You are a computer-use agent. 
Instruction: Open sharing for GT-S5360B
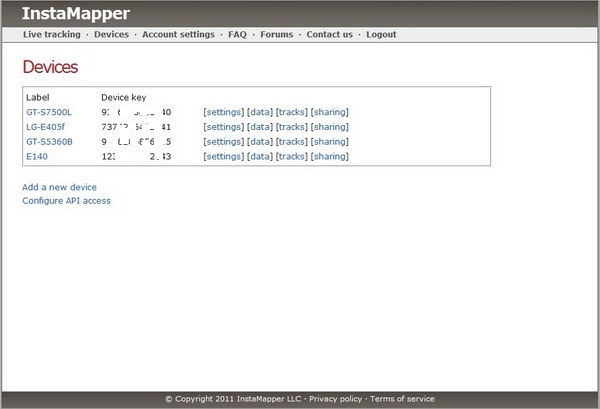pyautogui.click(x=329, y=142)
